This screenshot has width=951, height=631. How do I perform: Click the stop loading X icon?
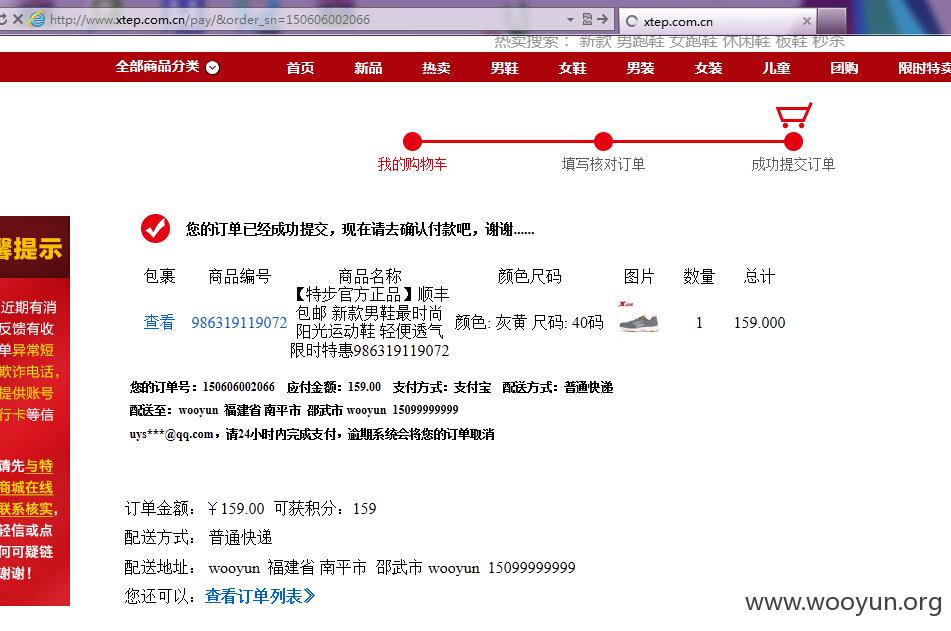18,19
